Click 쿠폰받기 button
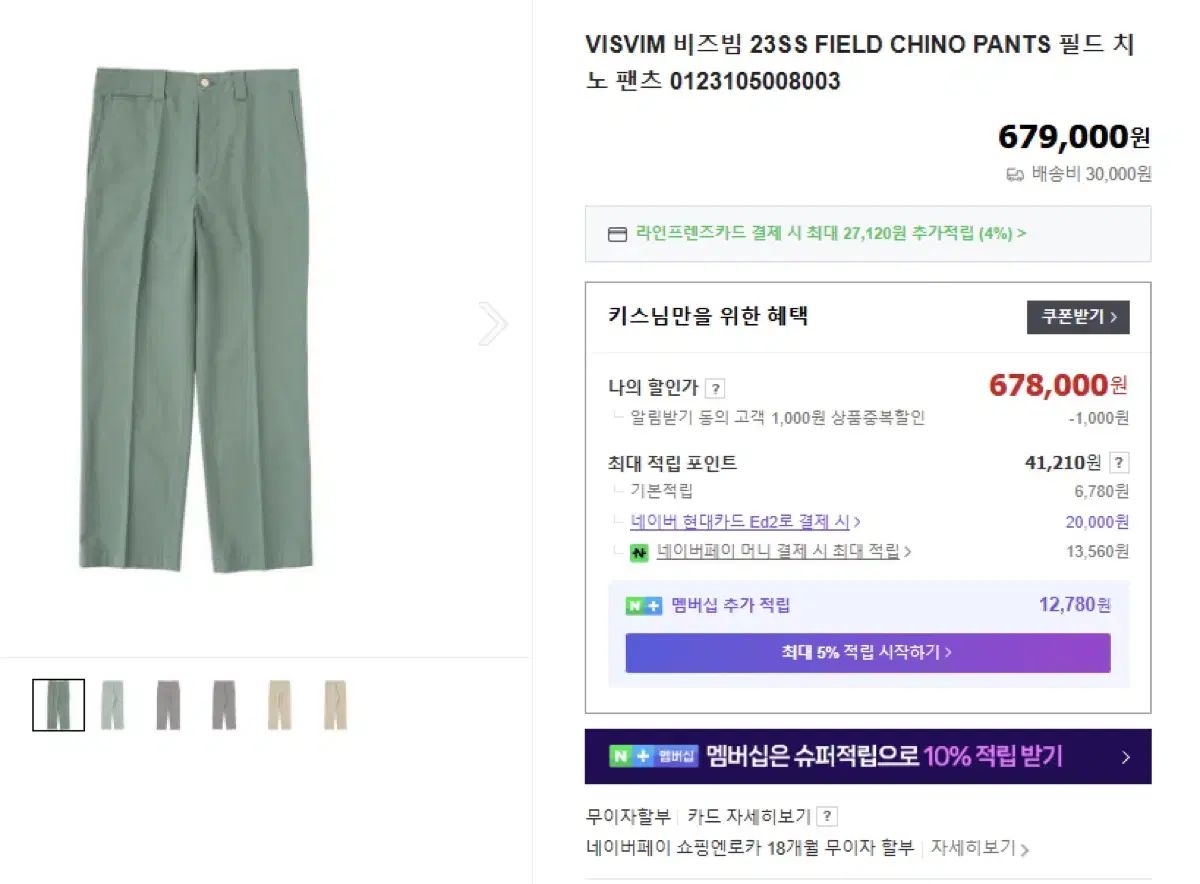Viewport: 1200px width, 884px height. click(x=1078, y=317)
